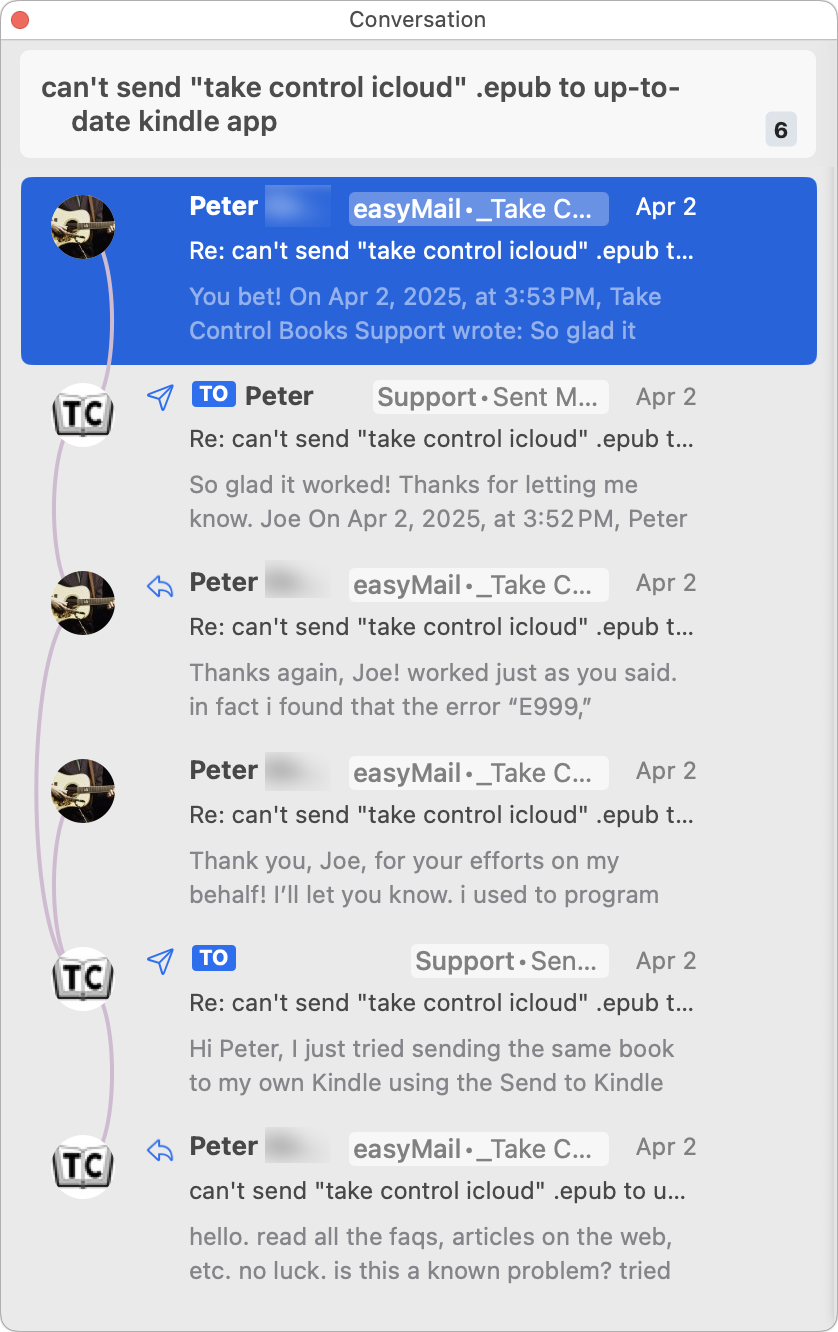This screenshot has height=1332, width=838.
Task: Click the TO badge on the "Hi Peter" message
Action: point(213,959)
